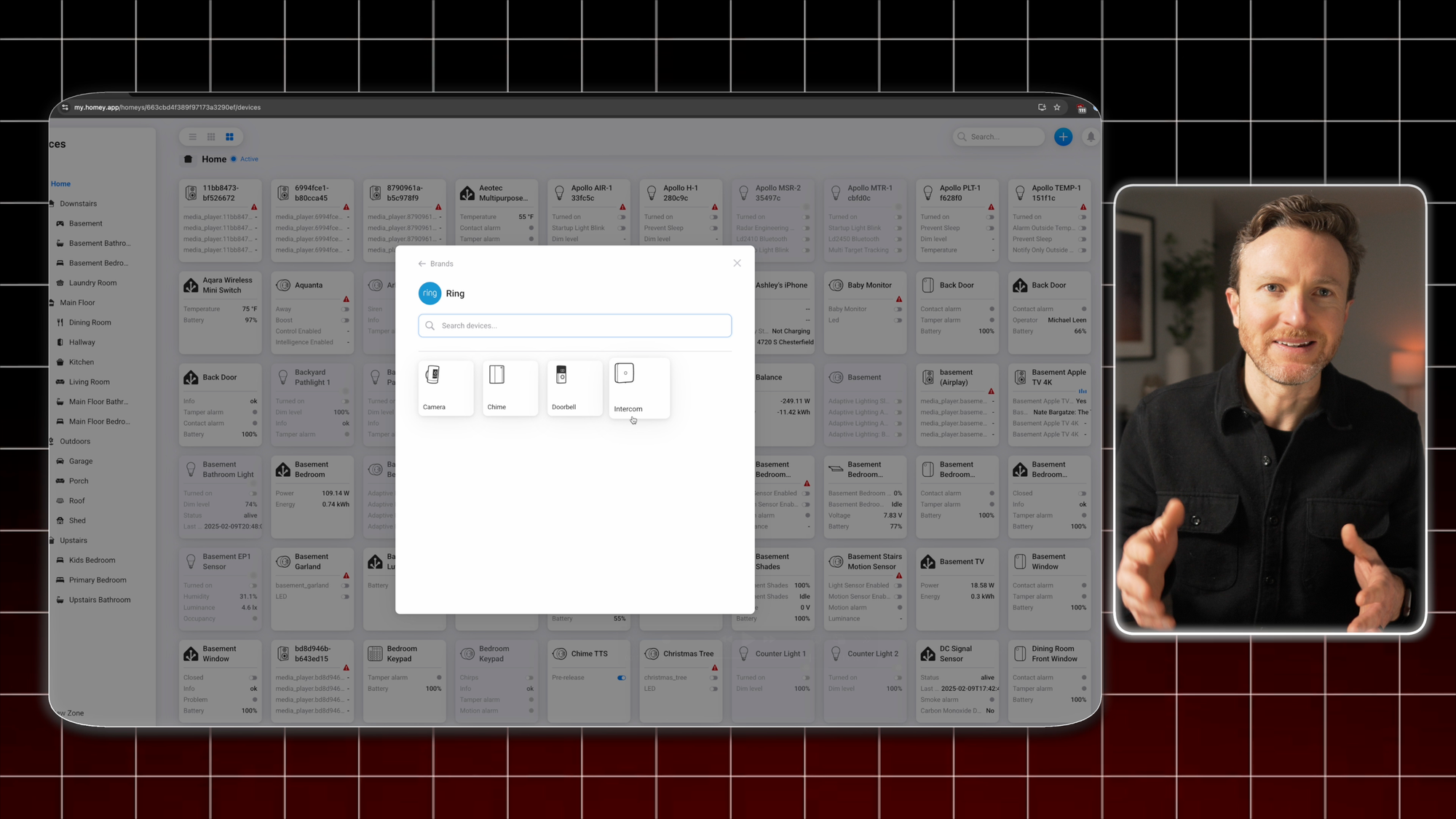The height and width of the screenshot is (819, 1456).
Task: Collapse the Main Floor zone group
Action: click(x=52, y=303)
